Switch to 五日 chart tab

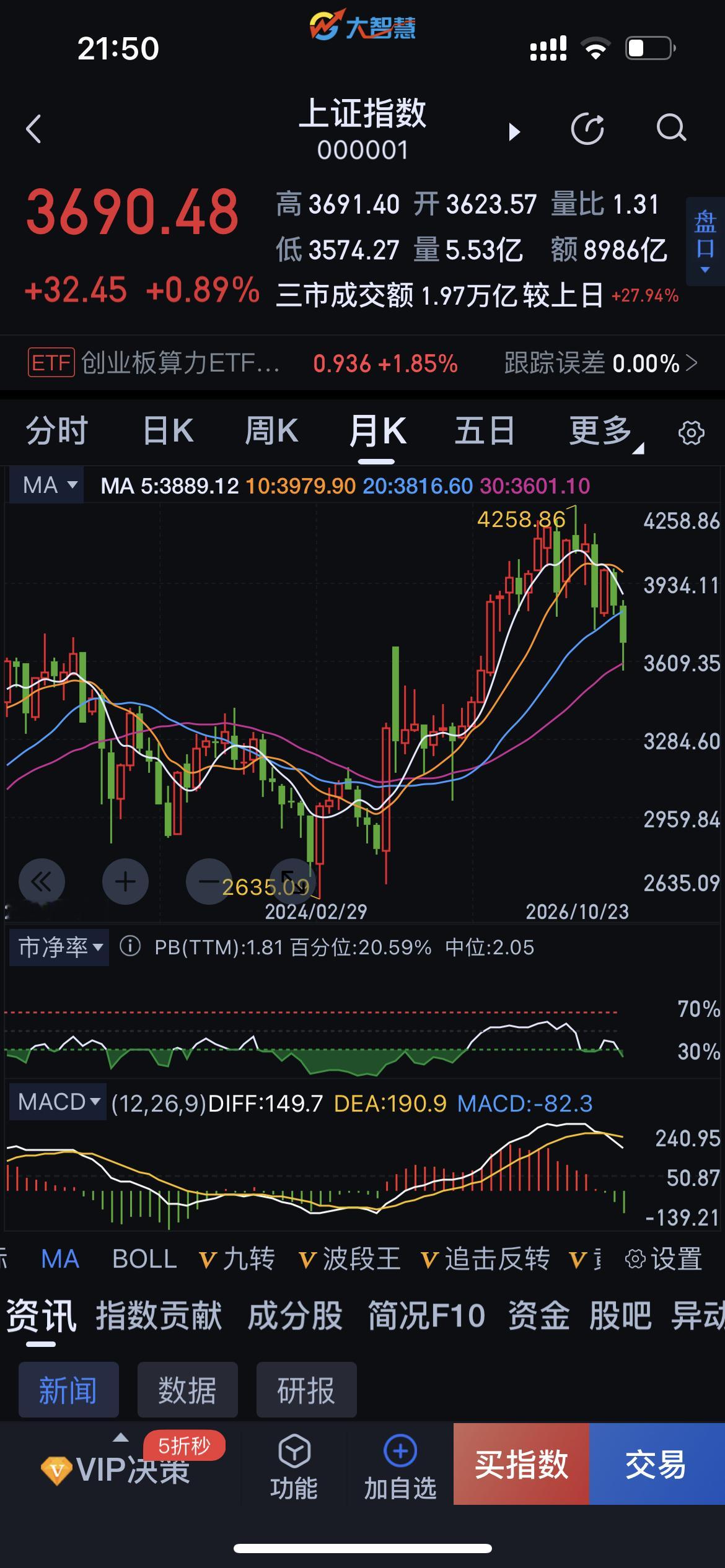[x=485, y=431]
